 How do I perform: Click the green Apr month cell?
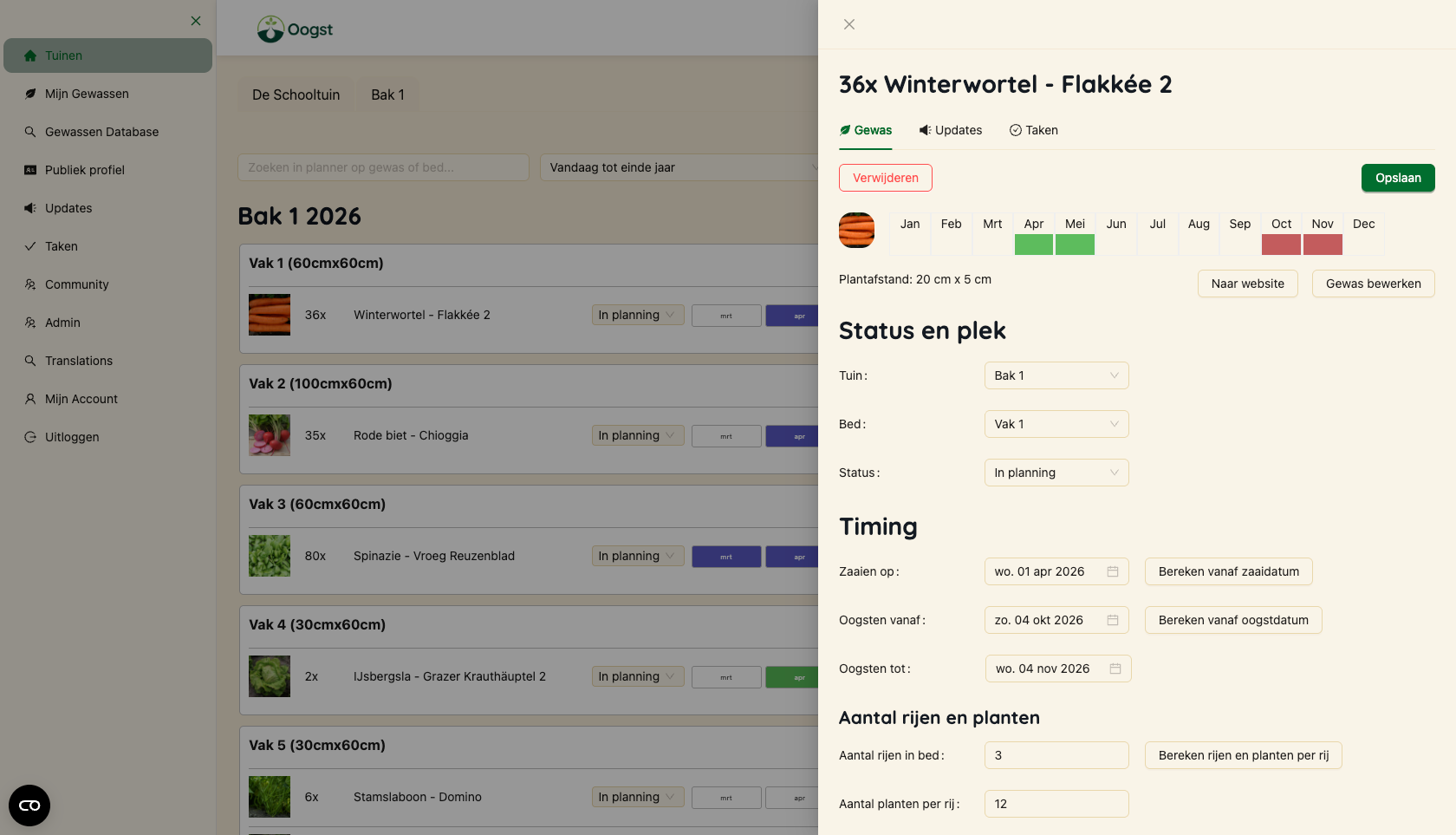click(x=1034, y=245)
